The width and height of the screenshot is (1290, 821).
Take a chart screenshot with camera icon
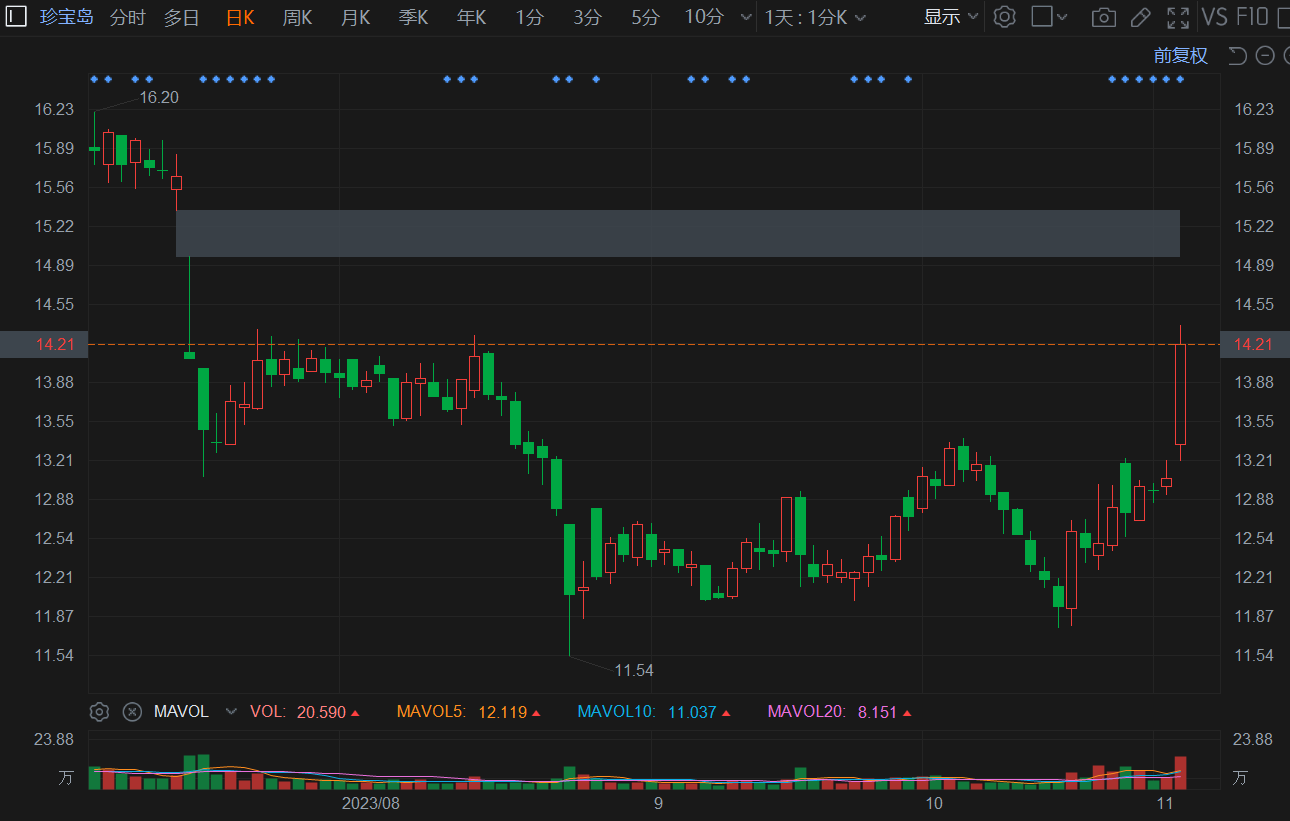click(1103, 17)
